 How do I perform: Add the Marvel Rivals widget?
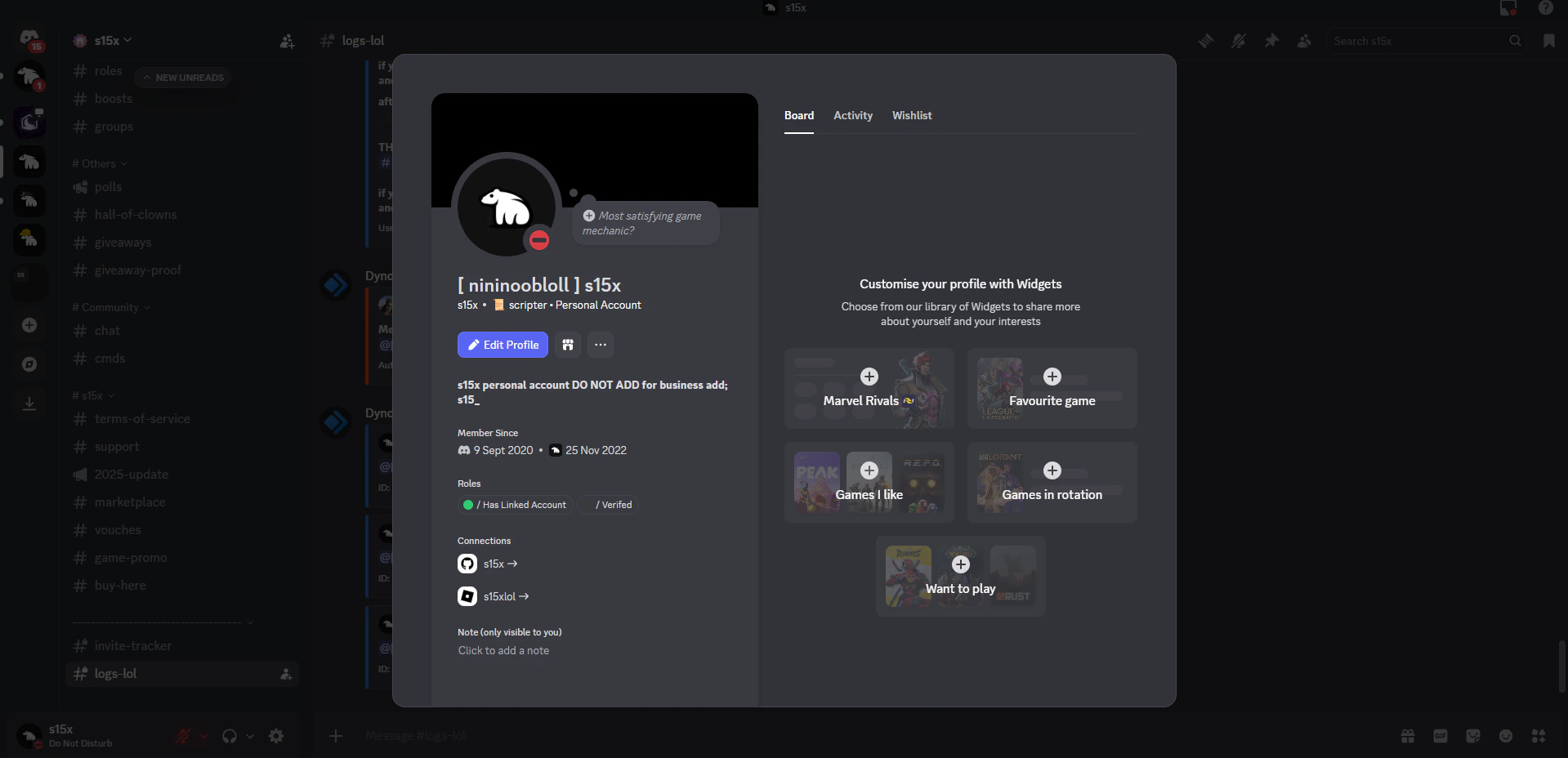(869, 389)
